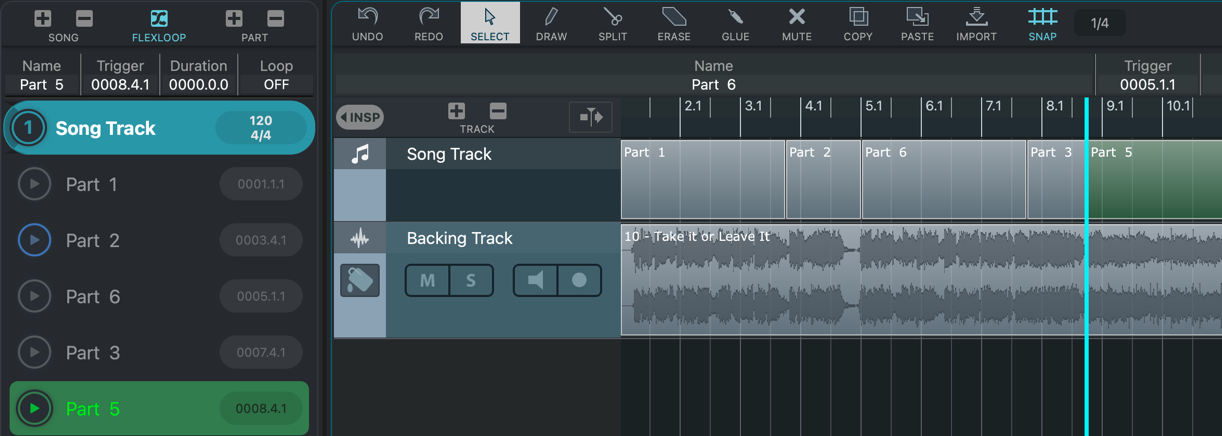Play Part 2 with its play button
Image resolution: width=1222 pixels, height=436 pixels.
pos(34,240)
